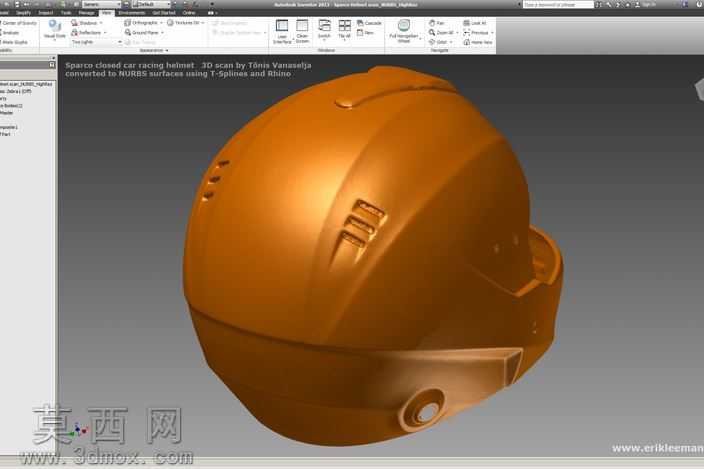This screenshot has width=704, height=469.
Task: Select the Solid Bodies(1) browser node
Action: (11, 105)
